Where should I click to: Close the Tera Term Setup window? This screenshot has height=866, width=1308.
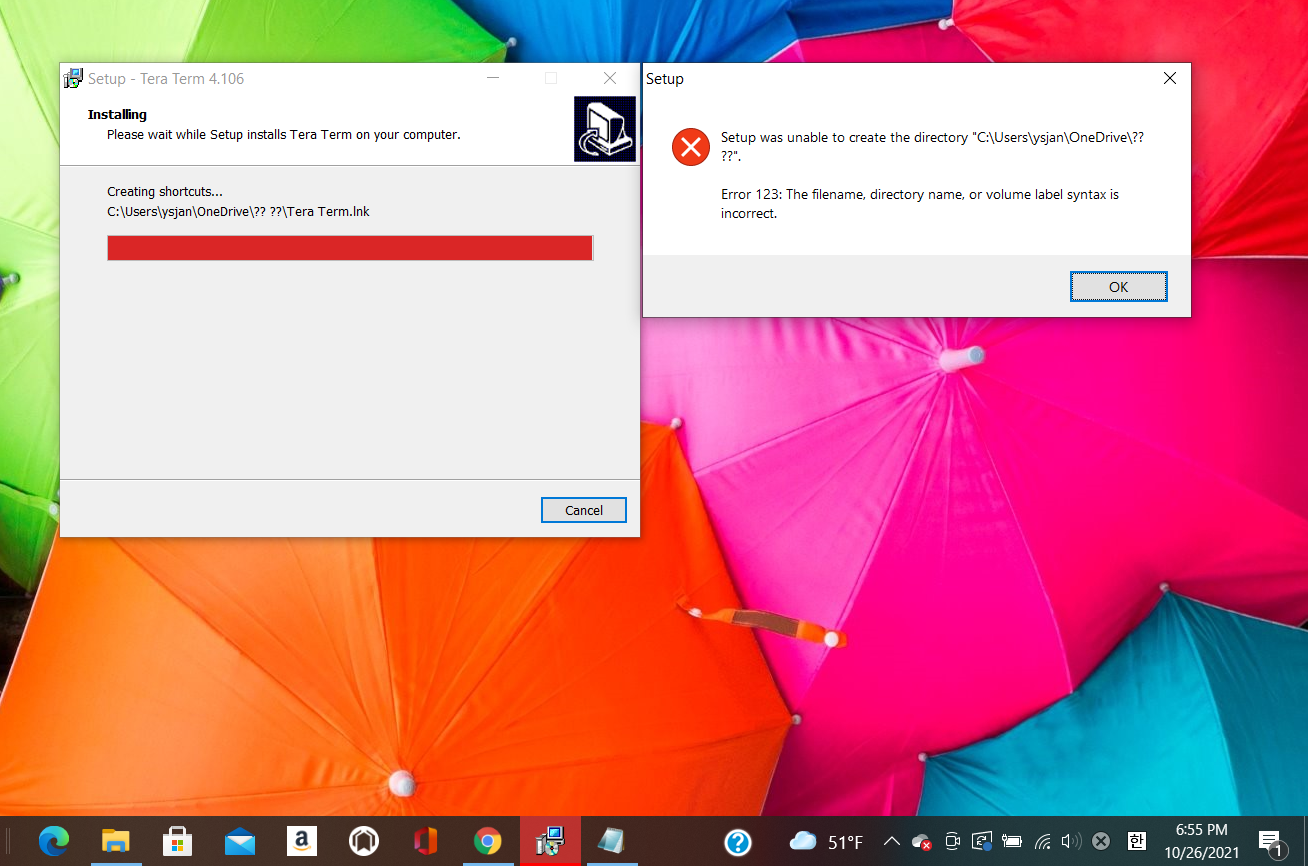tap(610, 78)
